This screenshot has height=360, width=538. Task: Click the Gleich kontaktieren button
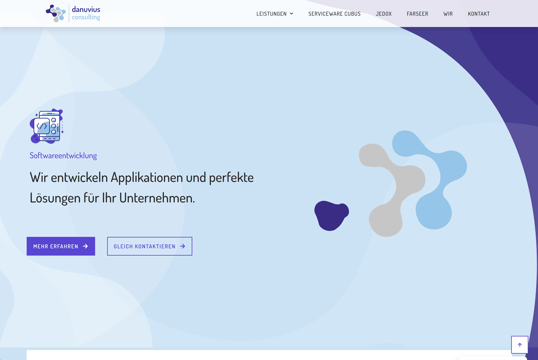(x=150, y=246)
